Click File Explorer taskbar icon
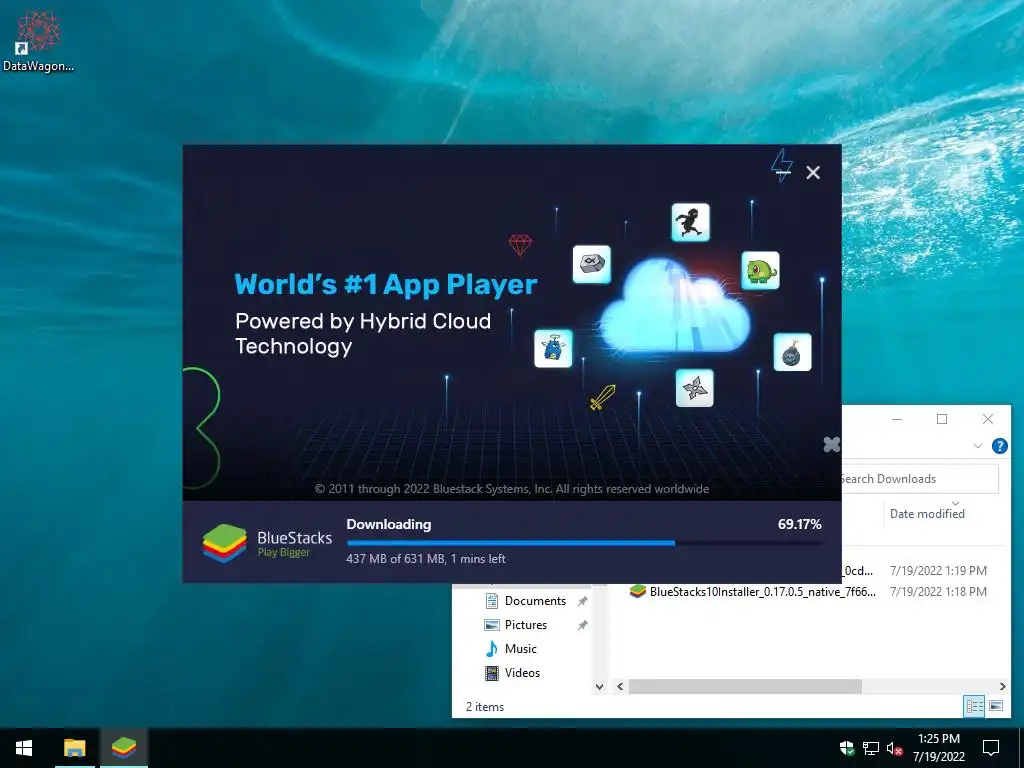This screenshot has height=768, width=1024. pos(74,748)
